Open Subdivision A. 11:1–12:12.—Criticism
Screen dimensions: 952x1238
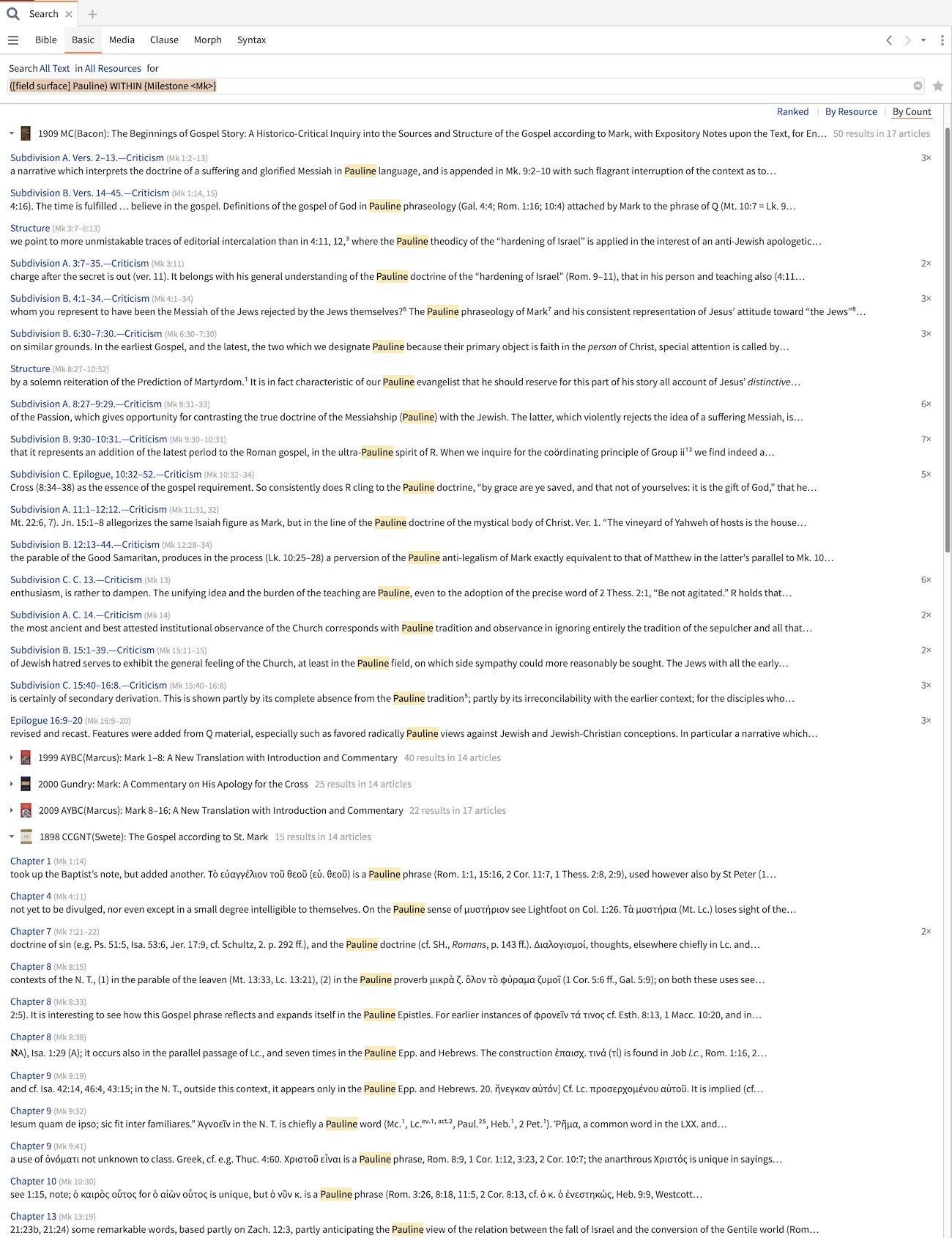(89, 509)
